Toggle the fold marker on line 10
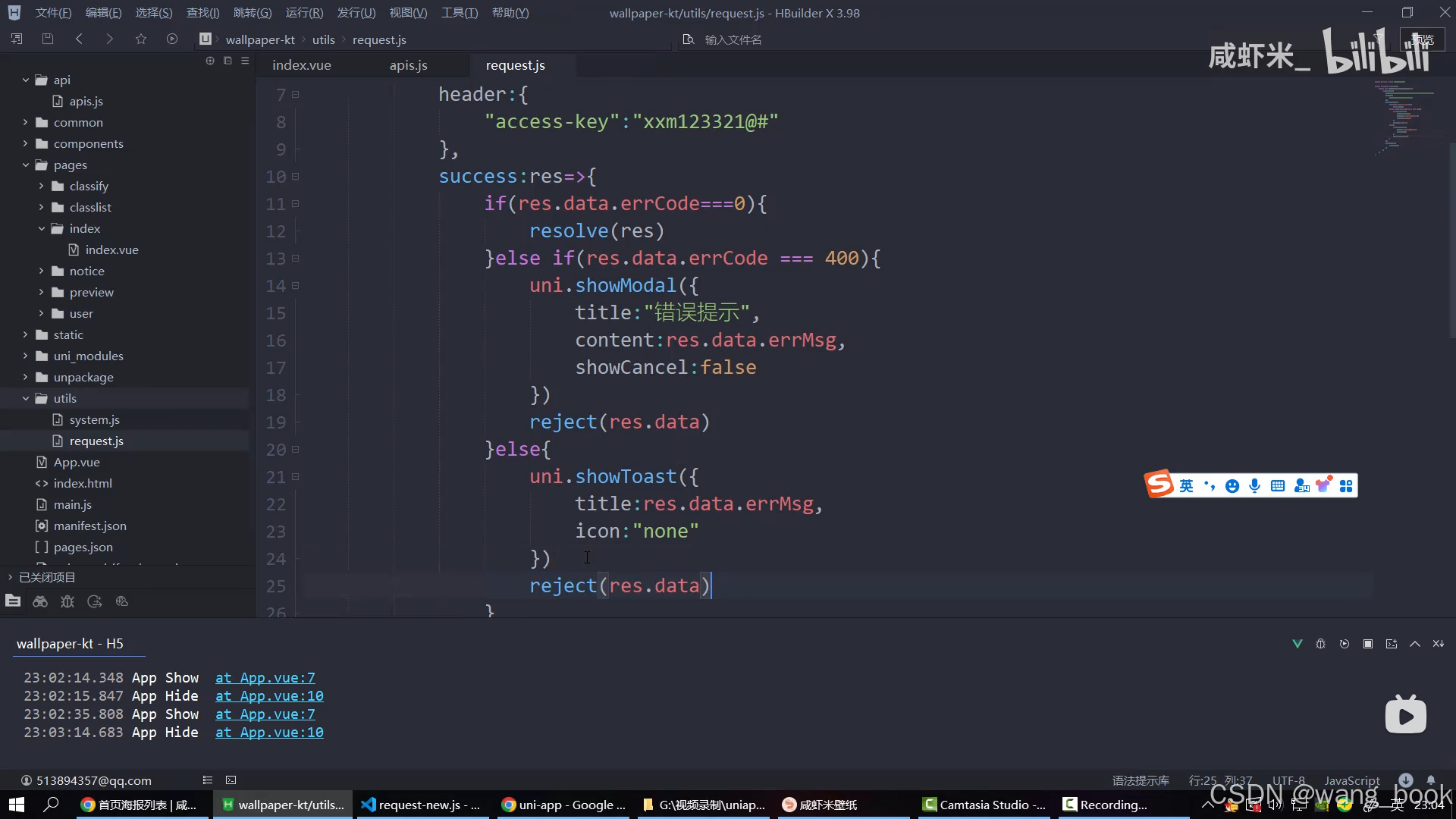This screenshot has width=1456, height=819. click(296, 177)
